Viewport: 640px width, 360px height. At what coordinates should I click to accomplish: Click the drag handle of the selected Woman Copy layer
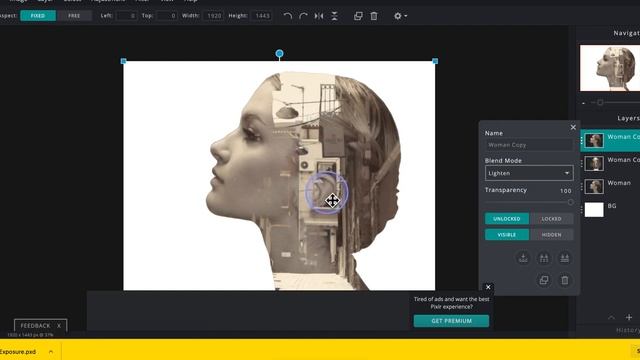(x=582, y=140)
